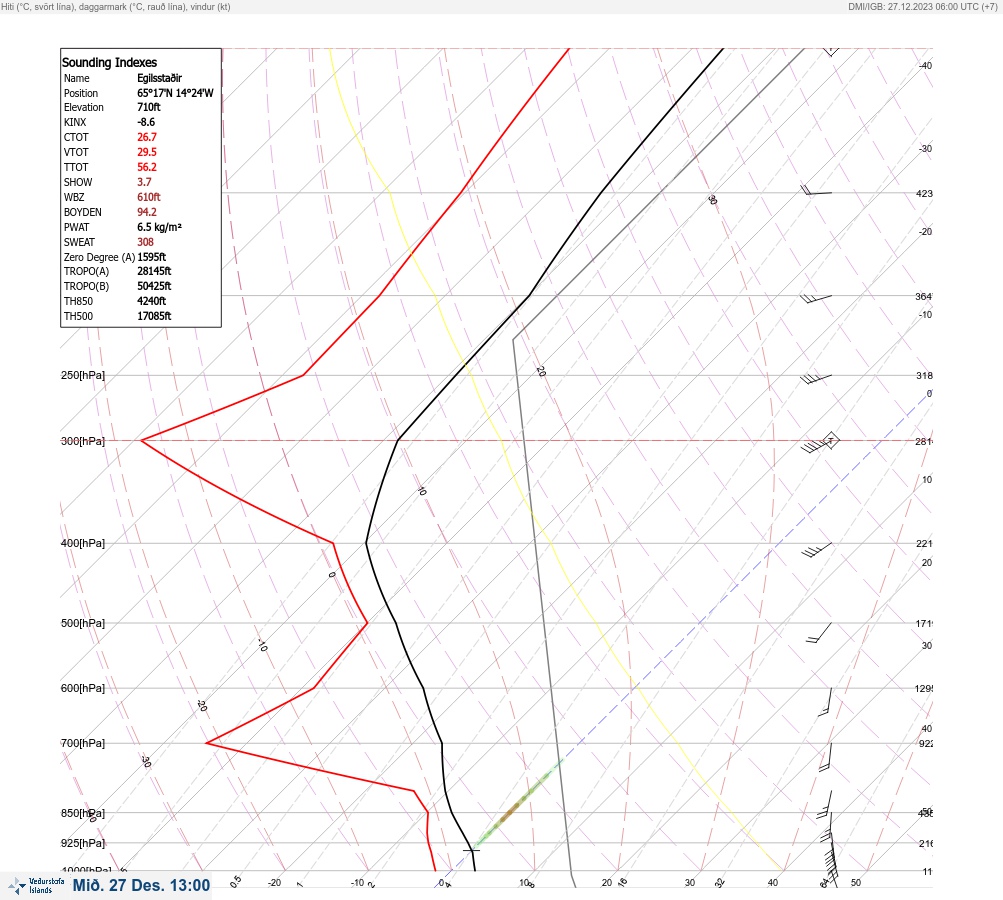The height and width of the screenshot is (900, 1003).
Task: Click the Veðurstofa Íslands logo
Action: point(36,885)
